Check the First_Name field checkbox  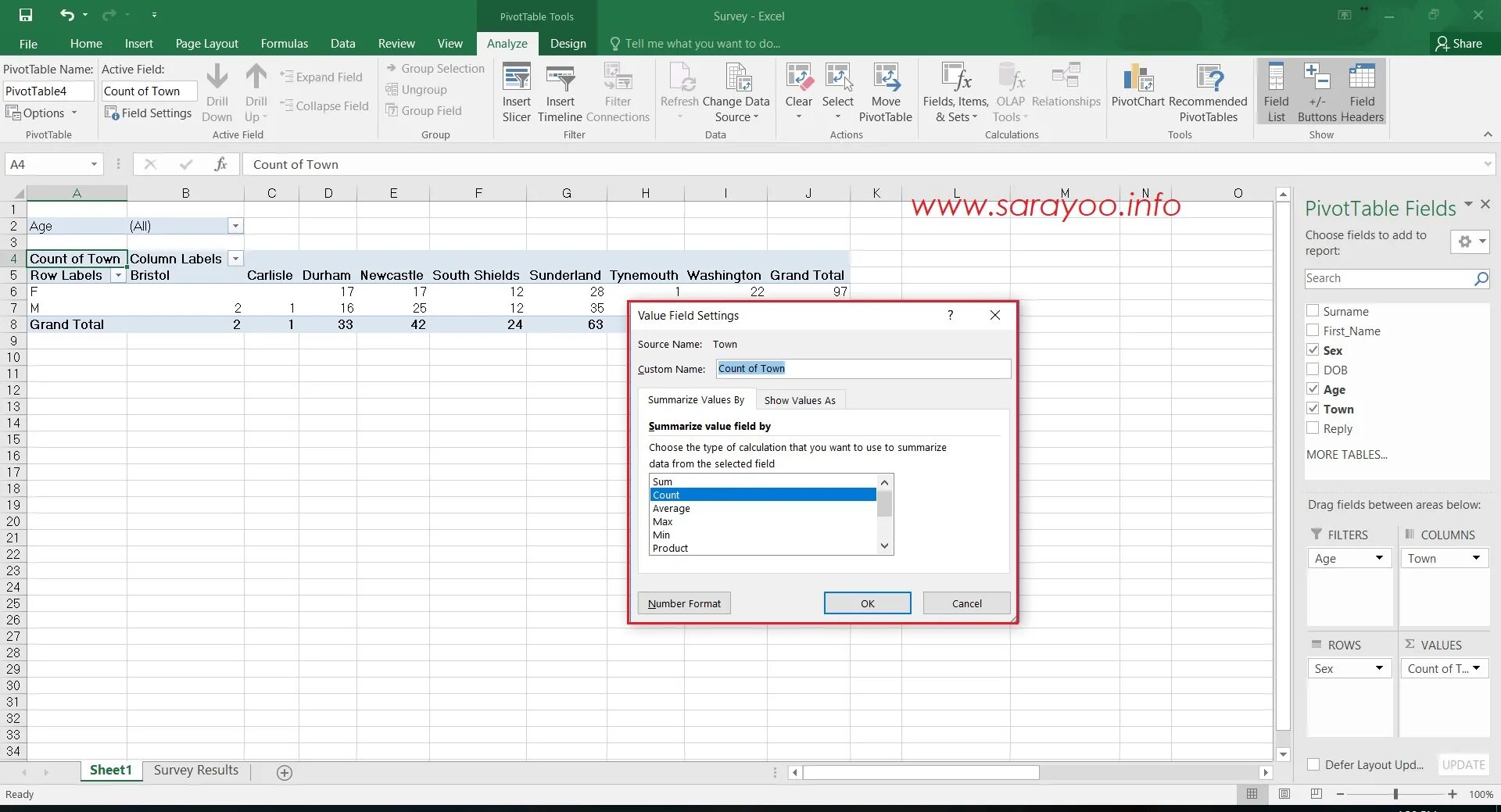point(1313,331)
